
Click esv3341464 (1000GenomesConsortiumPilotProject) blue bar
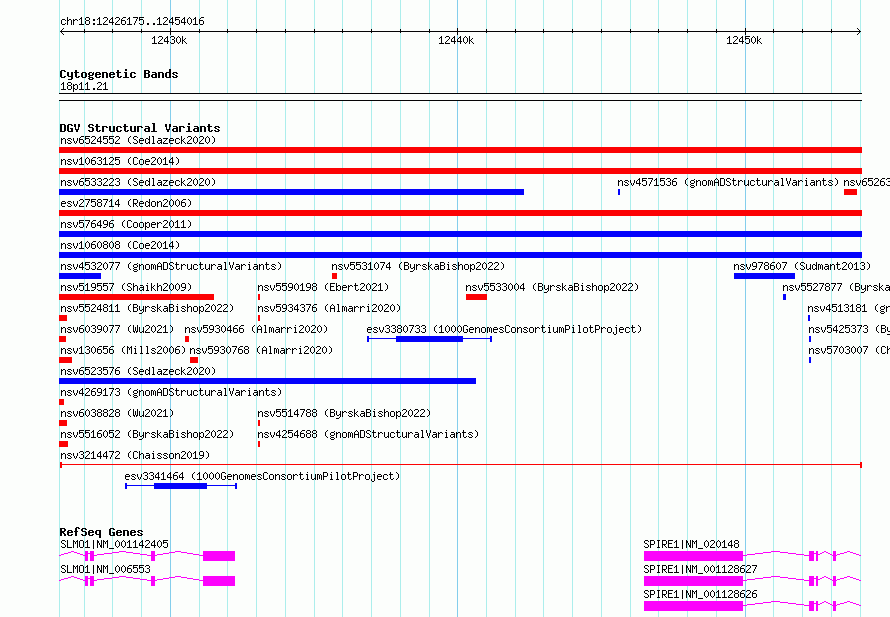[x=180, y=486]
